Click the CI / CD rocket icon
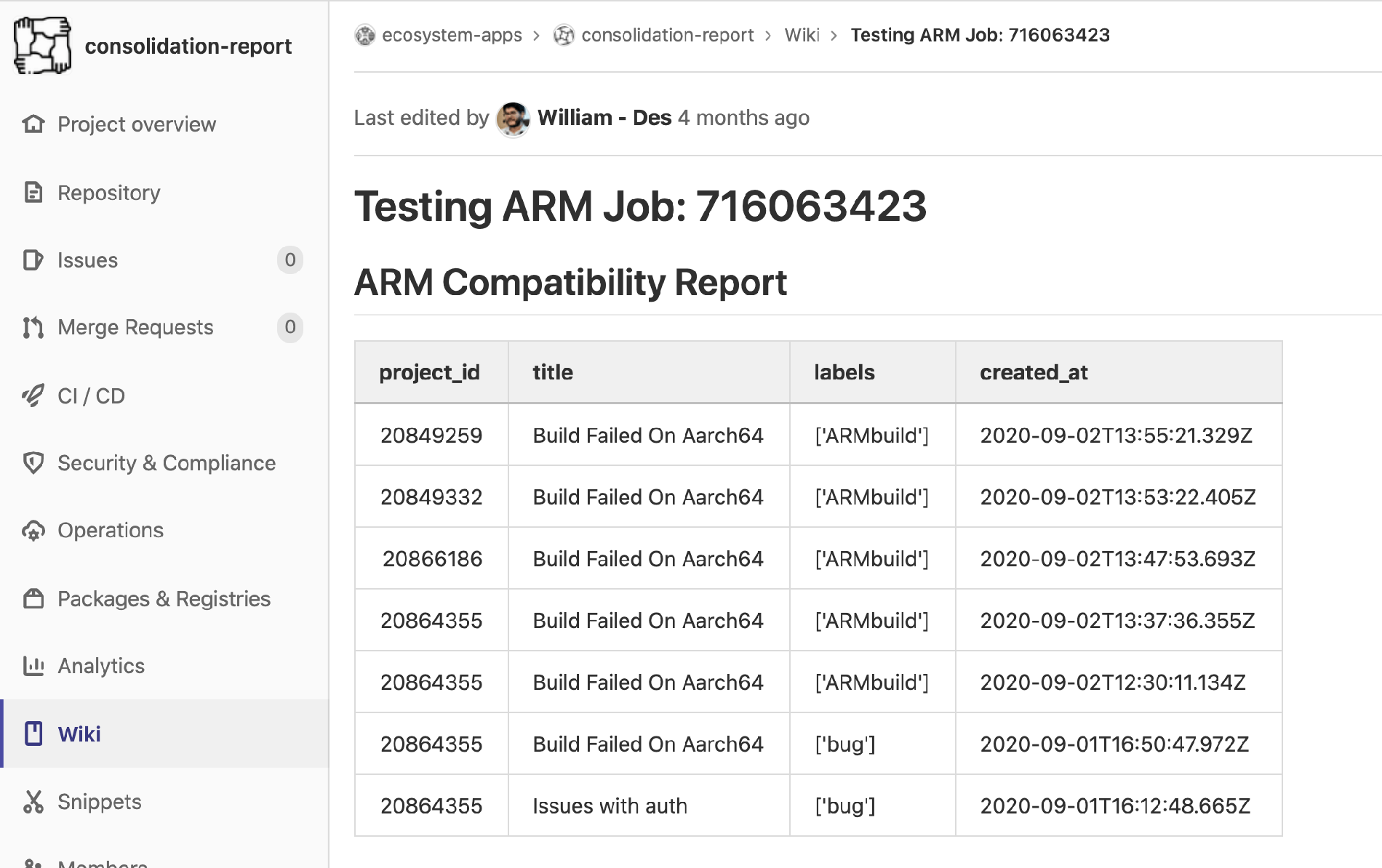The image size is (1382, 868). pyautogui.click(x=33, y=395)
